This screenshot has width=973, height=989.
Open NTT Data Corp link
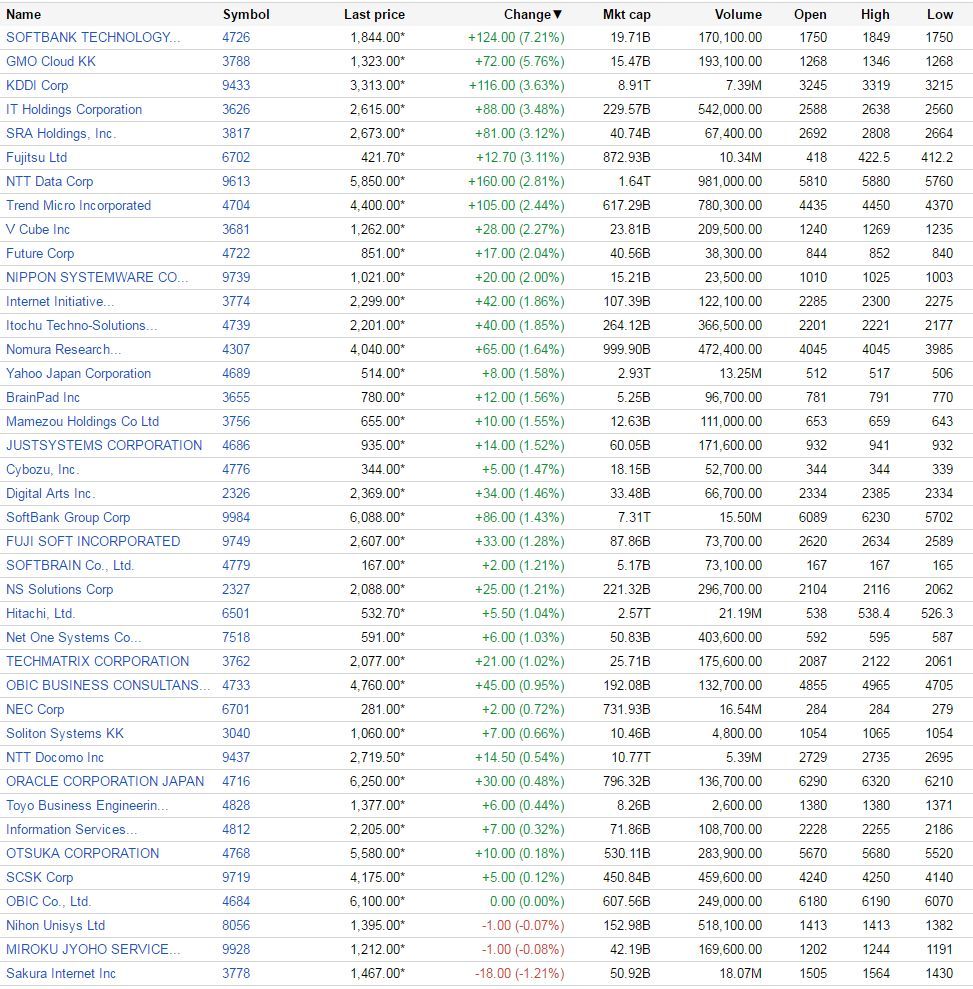click(50, 181)
